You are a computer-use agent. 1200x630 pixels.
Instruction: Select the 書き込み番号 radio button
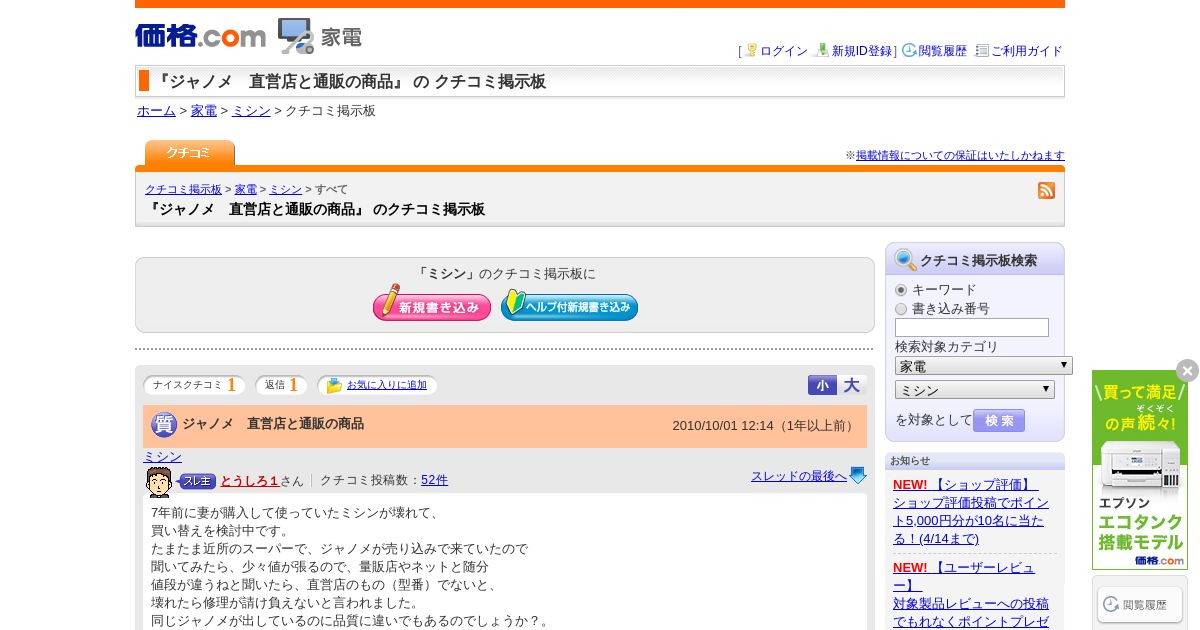(x=901, y=309)
